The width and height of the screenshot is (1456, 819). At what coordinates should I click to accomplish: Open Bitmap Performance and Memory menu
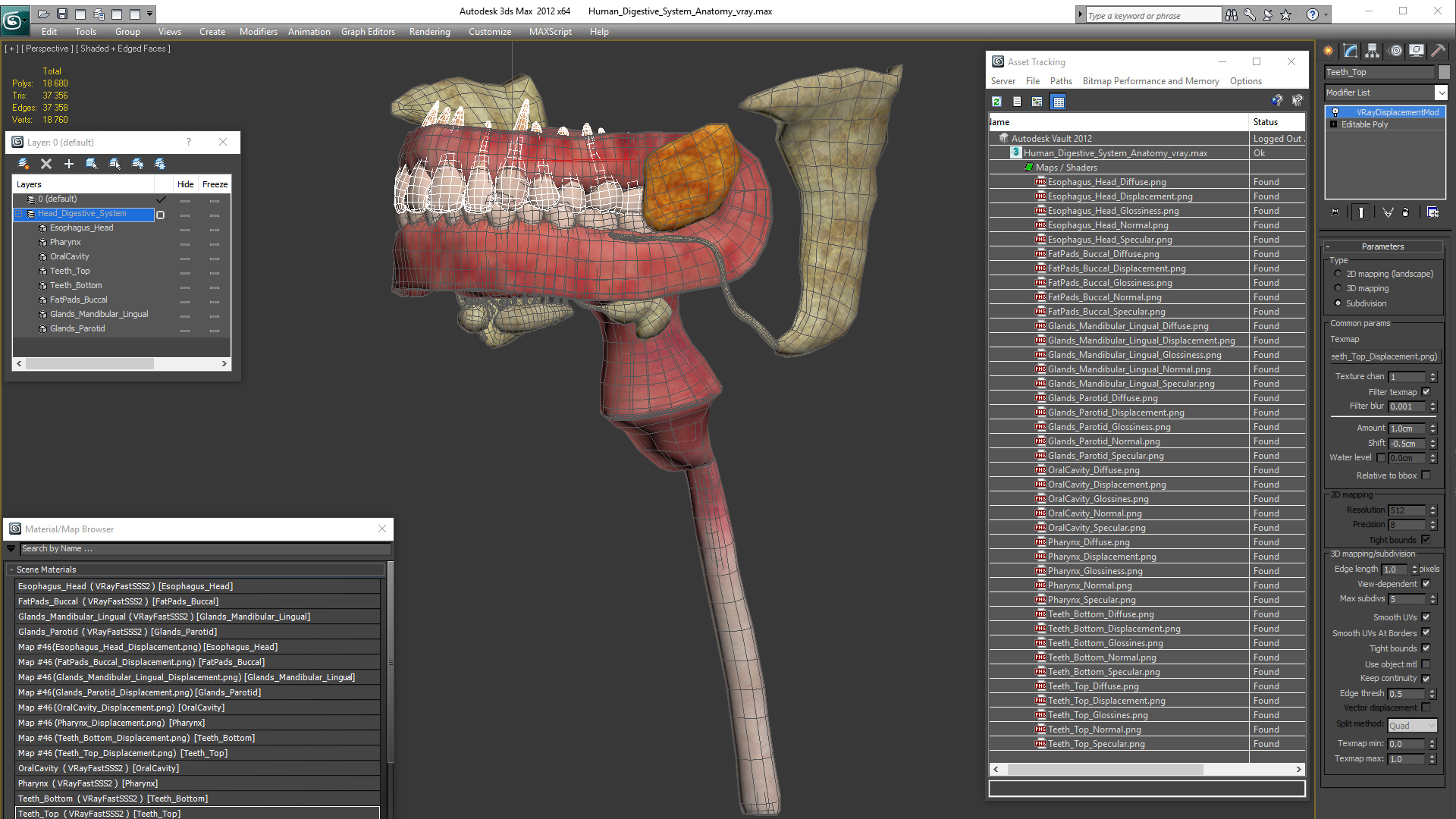1150,81
